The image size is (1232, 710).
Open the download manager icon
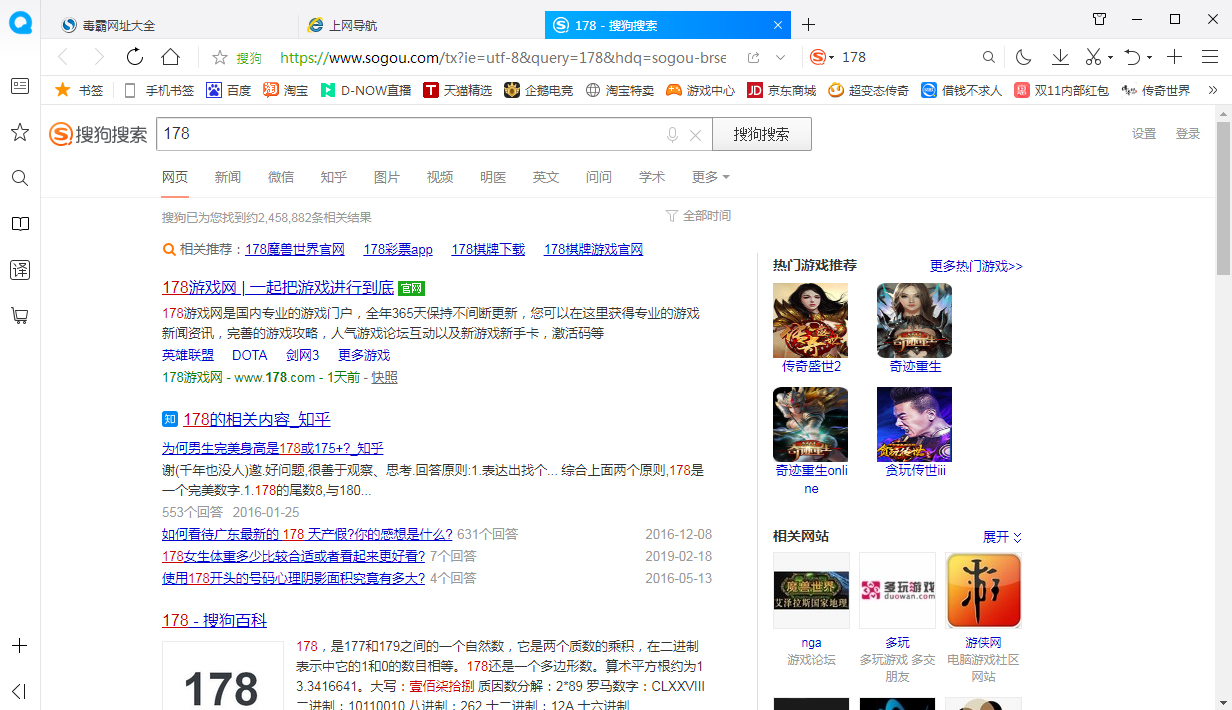pos(1060,57)
